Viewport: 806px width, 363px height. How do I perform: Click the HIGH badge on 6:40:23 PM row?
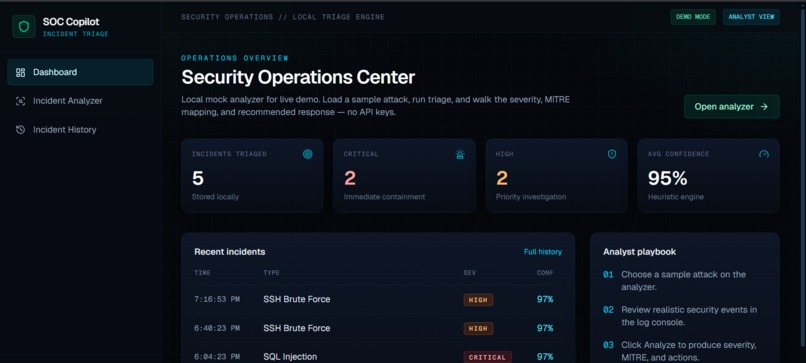click(478, 329)
